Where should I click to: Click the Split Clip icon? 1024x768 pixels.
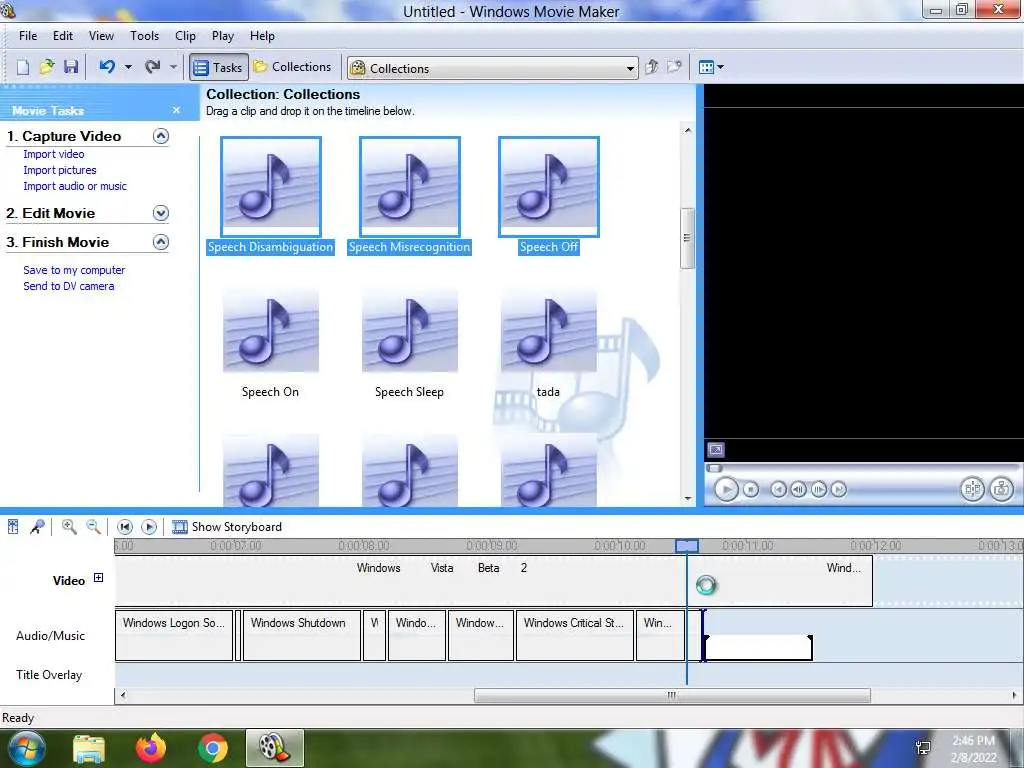(x=972, y=489)
